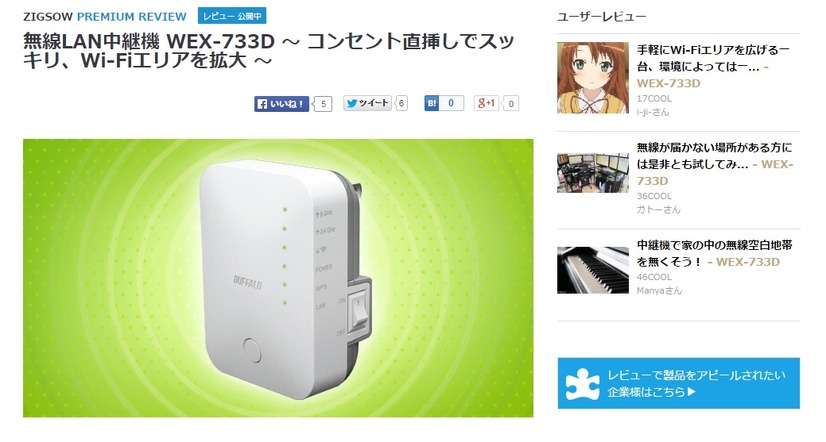Click the Google g+1 button
This screenshot has width=826, height=442.
[486, 103]
